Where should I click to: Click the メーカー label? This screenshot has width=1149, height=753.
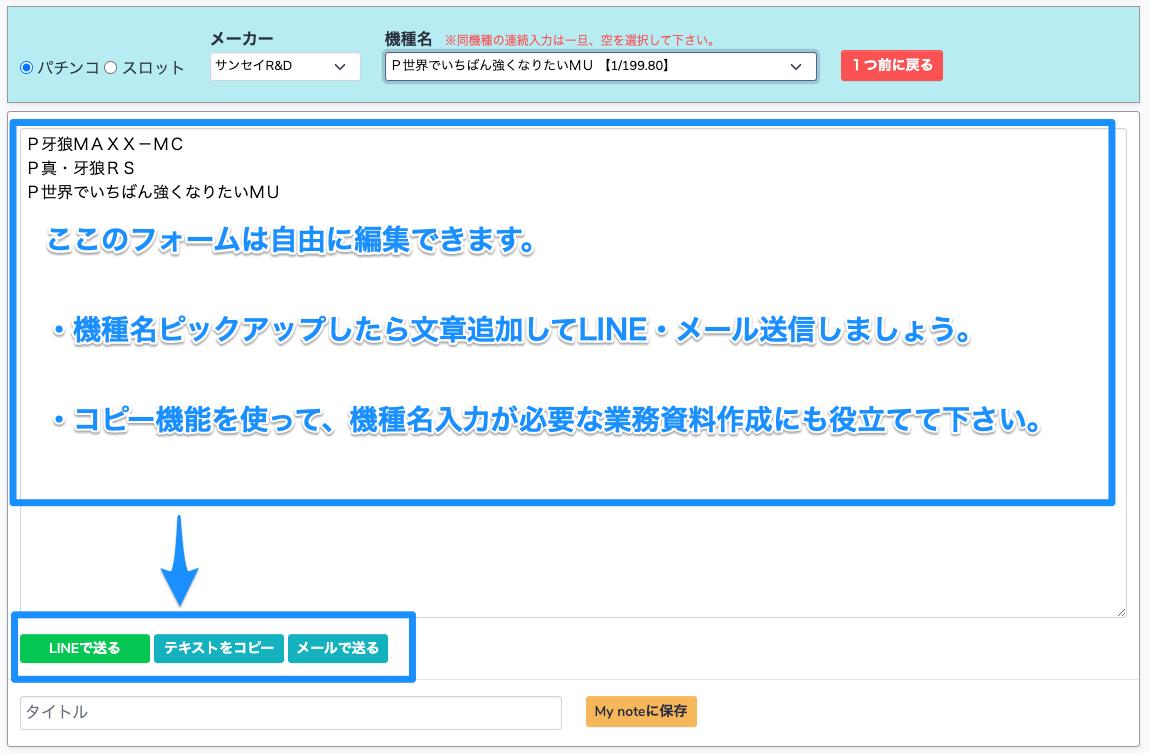(242, 38)
